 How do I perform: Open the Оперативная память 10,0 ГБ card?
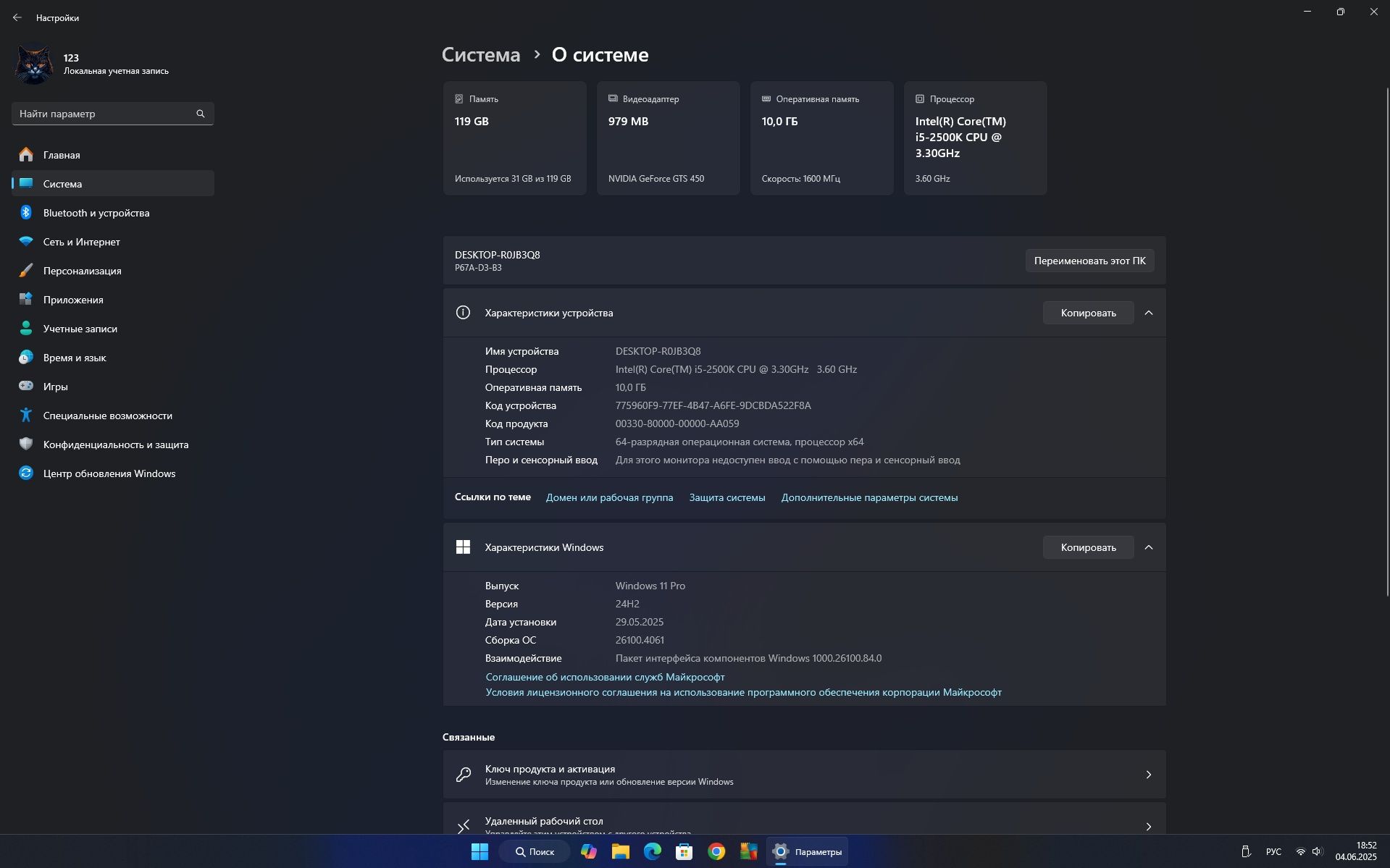point(822,138)
